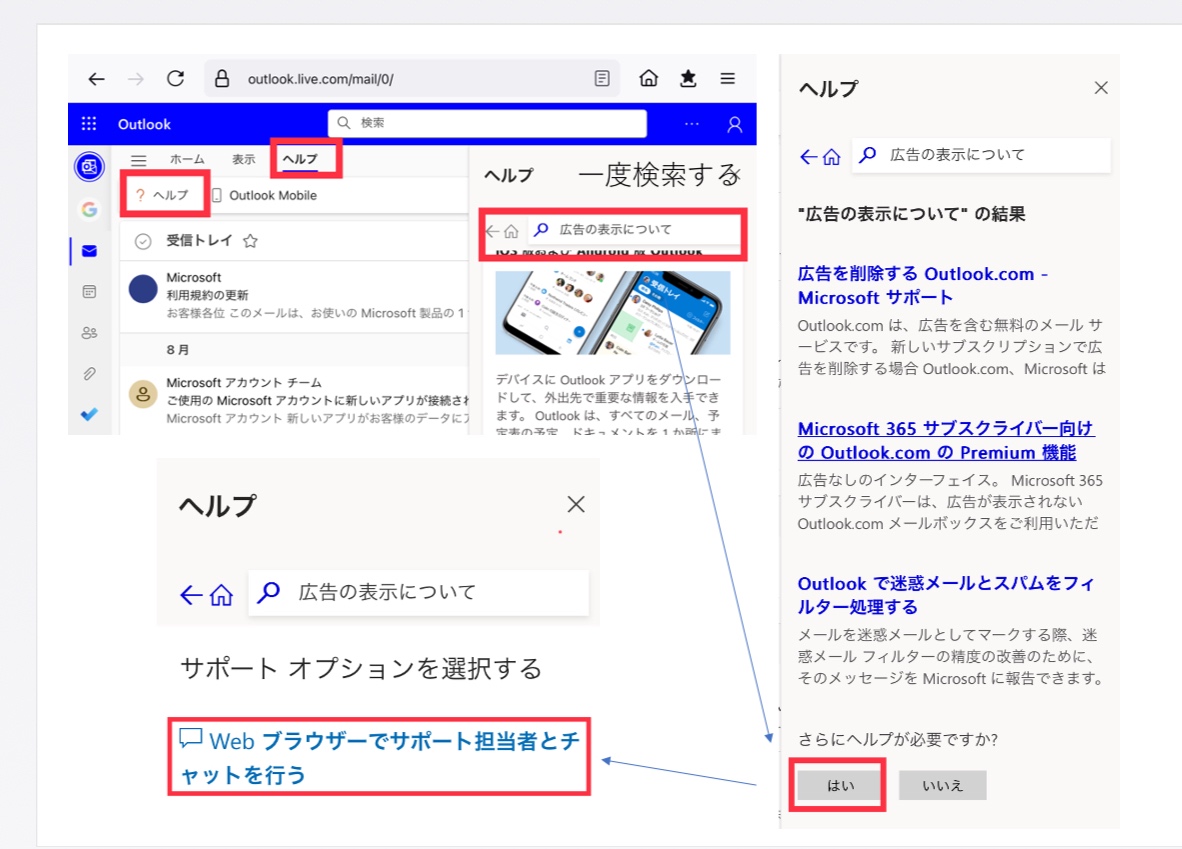Open Microsoft 365 サブスクライバー向け Premium 機能 link
Screen dimensions: 1182x849
click(x=945, y=440)
